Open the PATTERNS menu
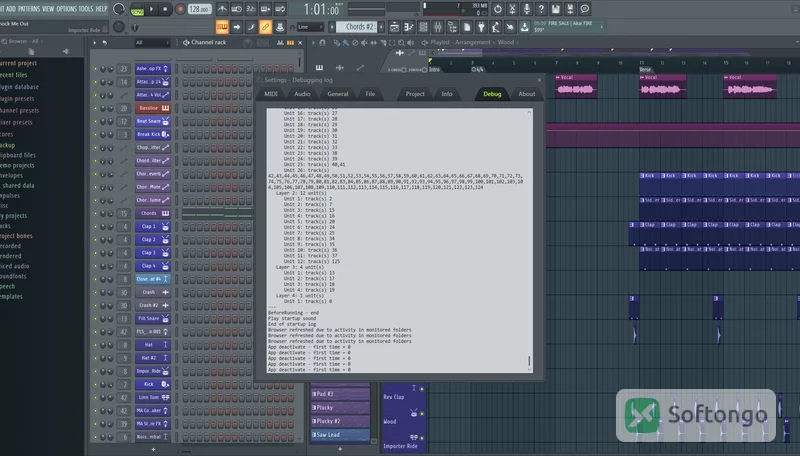The width and height of the screenshot is (800, 456). tap(29, 9)
